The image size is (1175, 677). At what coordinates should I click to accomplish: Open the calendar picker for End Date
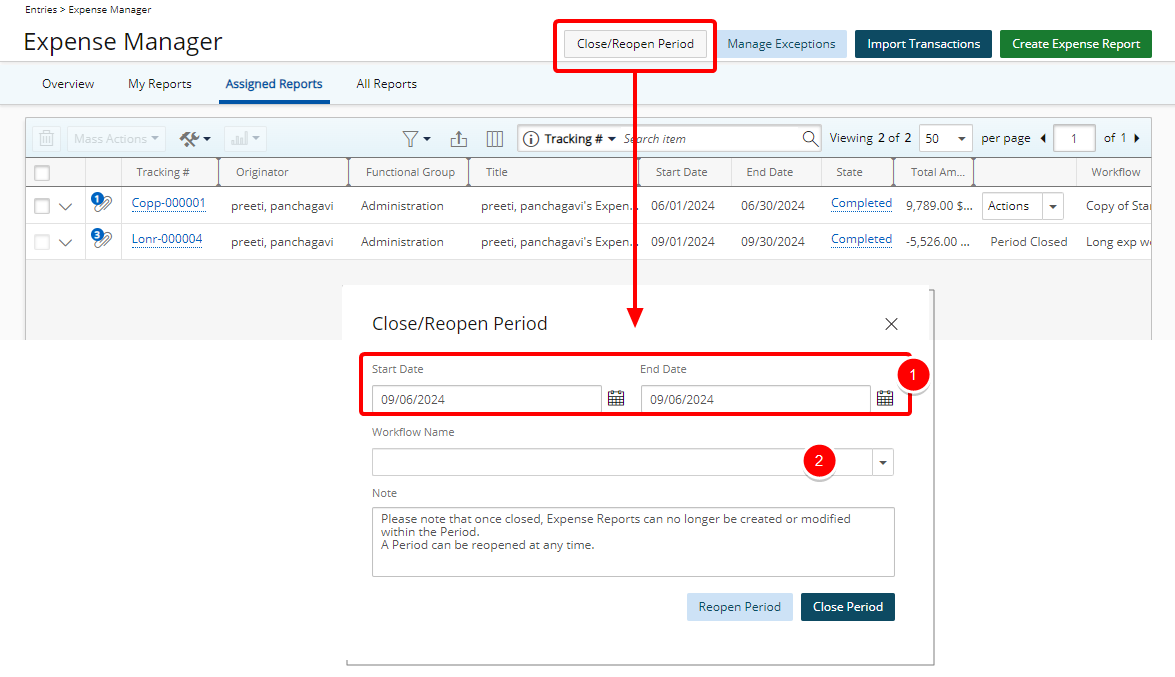coord(884,397)
